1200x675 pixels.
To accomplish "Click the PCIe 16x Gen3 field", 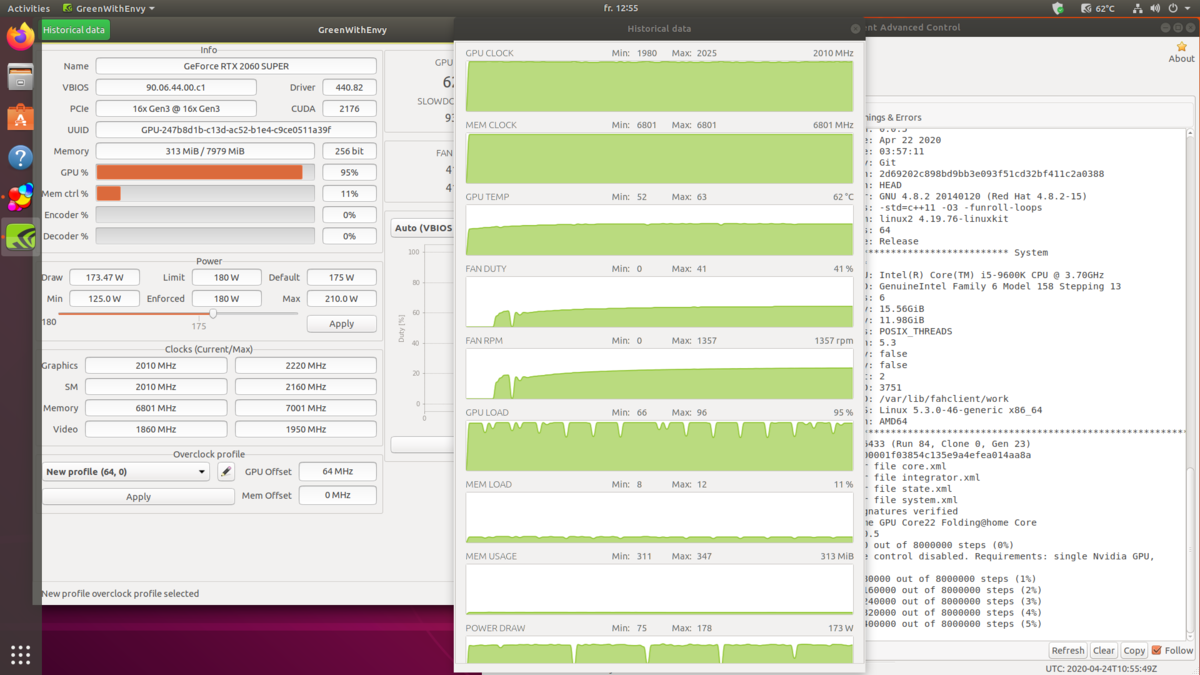I will (x=176, y=108).
